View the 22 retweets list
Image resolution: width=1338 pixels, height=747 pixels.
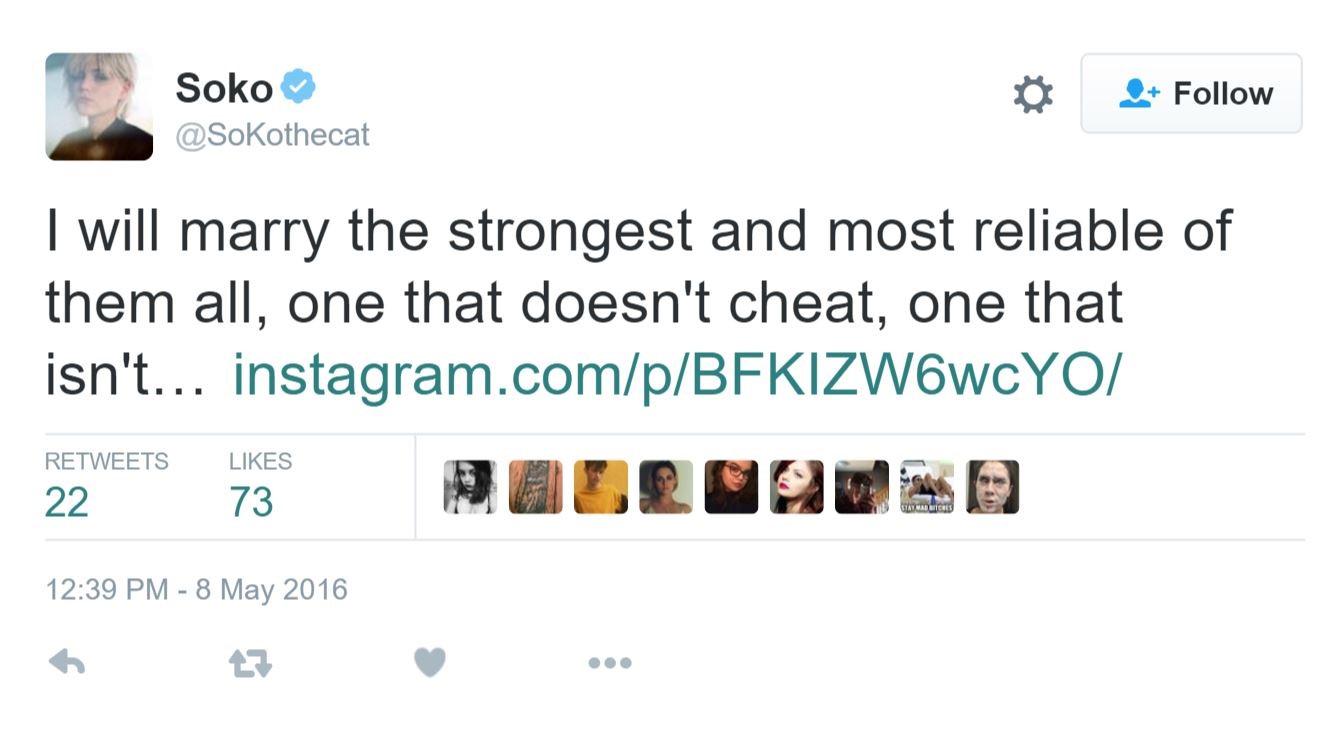click(x=67, y=501)
